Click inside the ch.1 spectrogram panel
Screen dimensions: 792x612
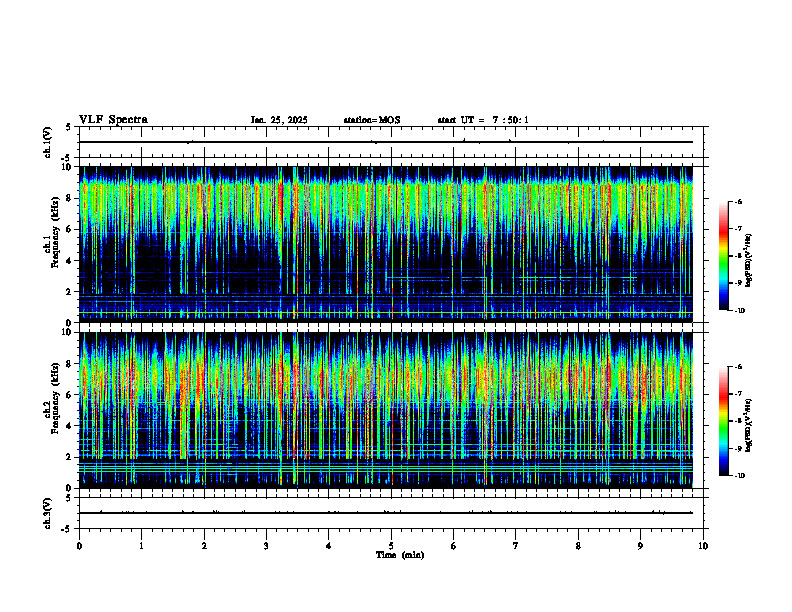click(386, 244)
